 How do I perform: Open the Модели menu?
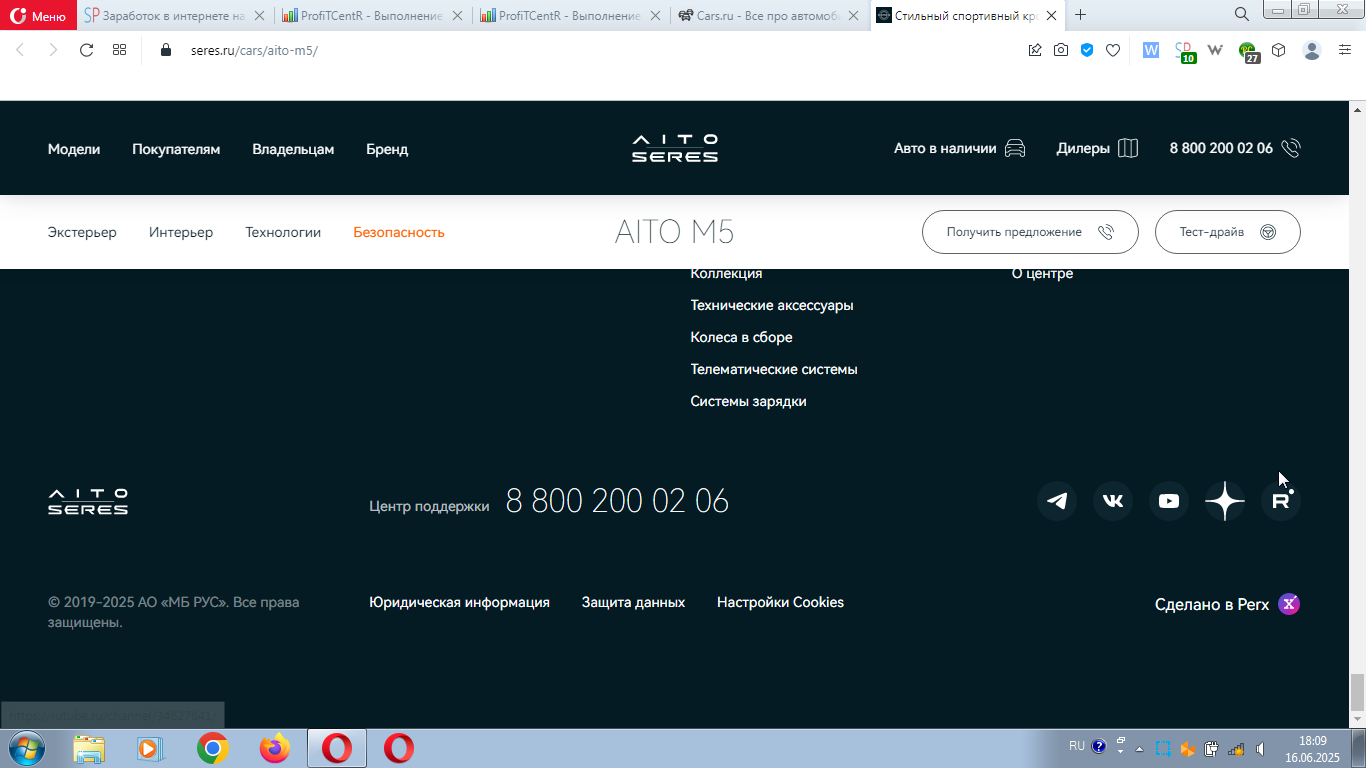click(74, 149)
